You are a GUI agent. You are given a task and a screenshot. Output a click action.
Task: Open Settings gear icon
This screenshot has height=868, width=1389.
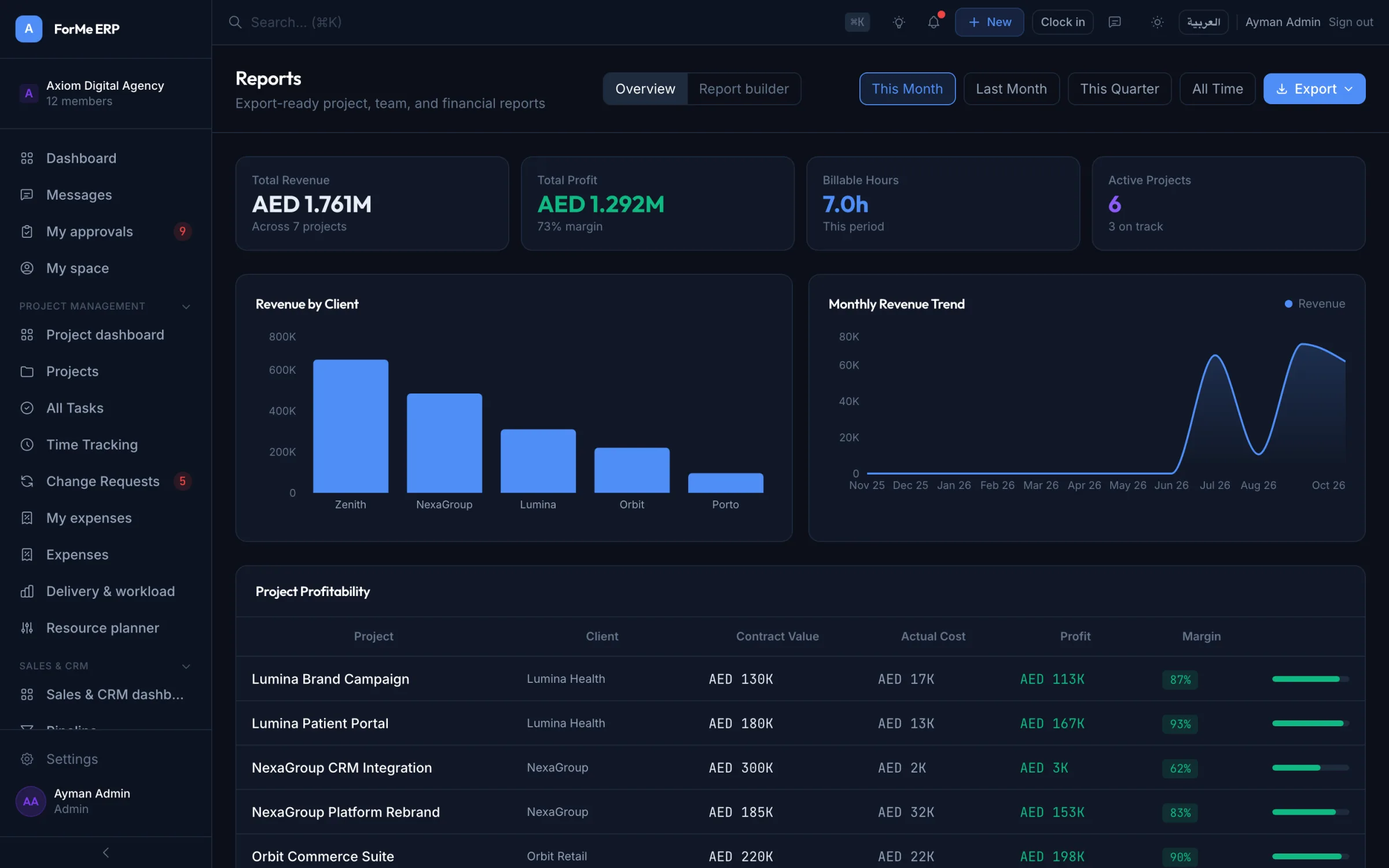tap(27, 759)
